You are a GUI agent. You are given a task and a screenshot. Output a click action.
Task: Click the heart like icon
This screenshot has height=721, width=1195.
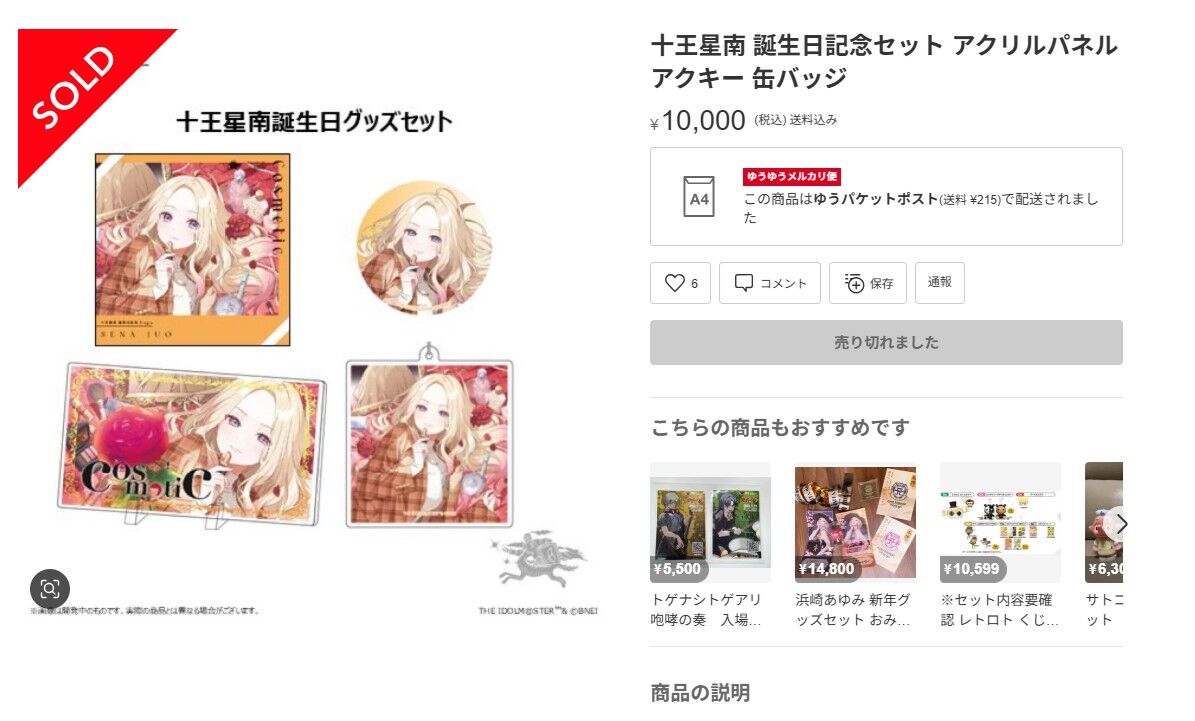point(674,283)
